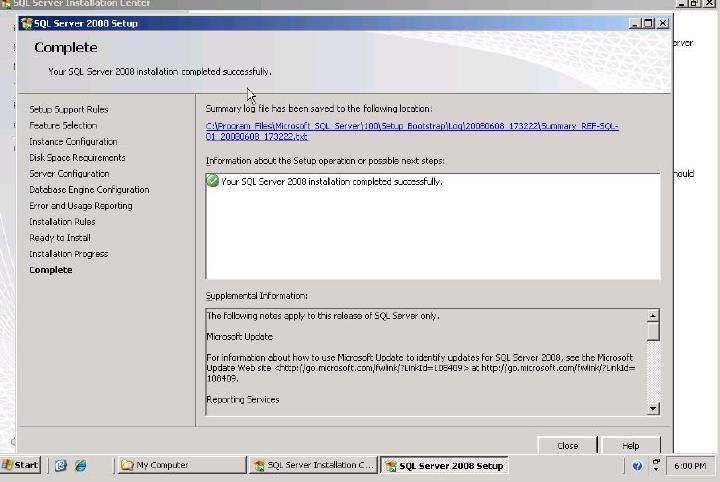The image size is (720, 482).
Task: Maximize the SQL Server 2008 Setup window
Action: point(648,23)
